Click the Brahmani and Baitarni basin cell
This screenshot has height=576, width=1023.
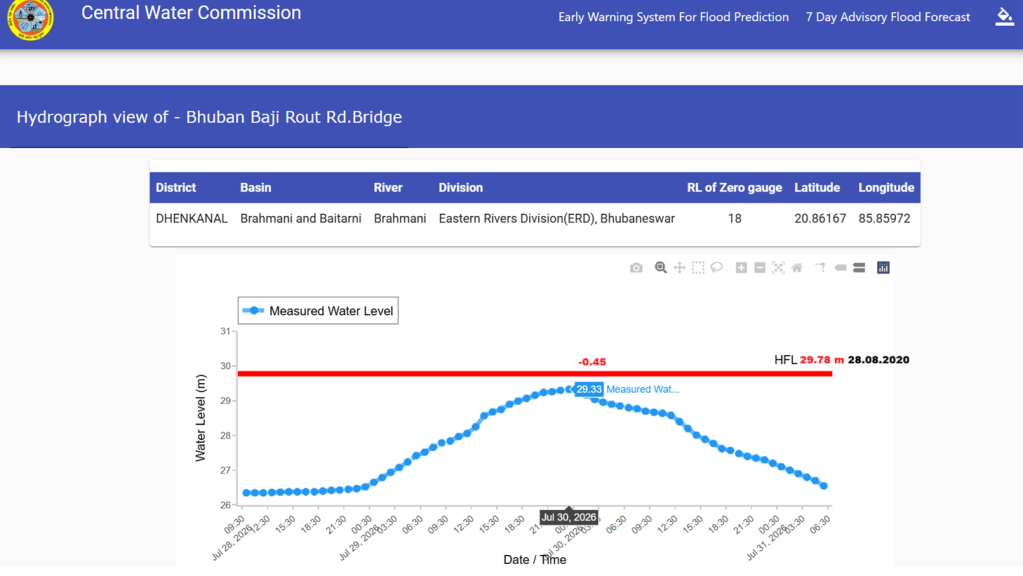(301, 219)
